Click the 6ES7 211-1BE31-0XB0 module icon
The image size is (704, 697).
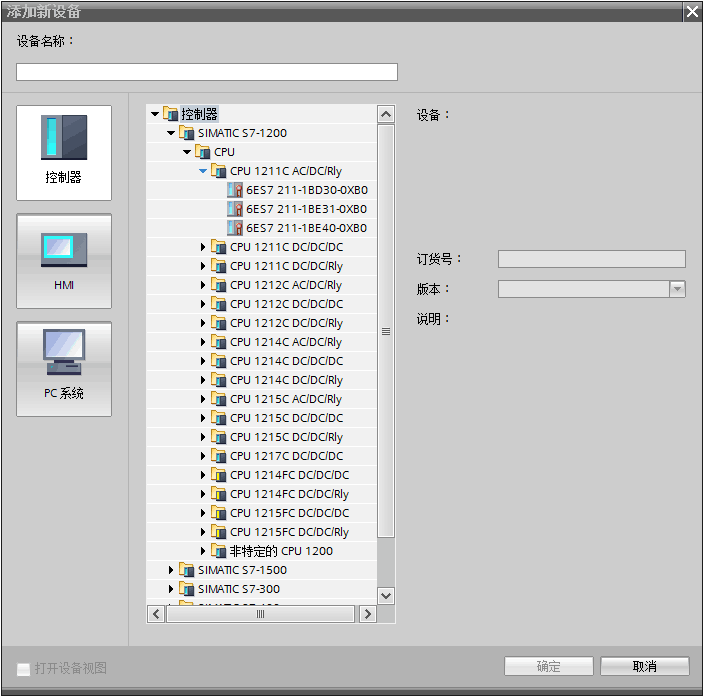coord(235,209)
